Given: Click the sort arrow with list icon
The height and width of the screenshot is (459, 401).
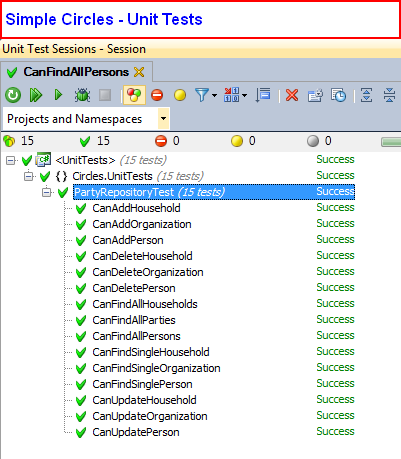Looking at the screenshot, I should pyautogui.click(x=263, y=95).
